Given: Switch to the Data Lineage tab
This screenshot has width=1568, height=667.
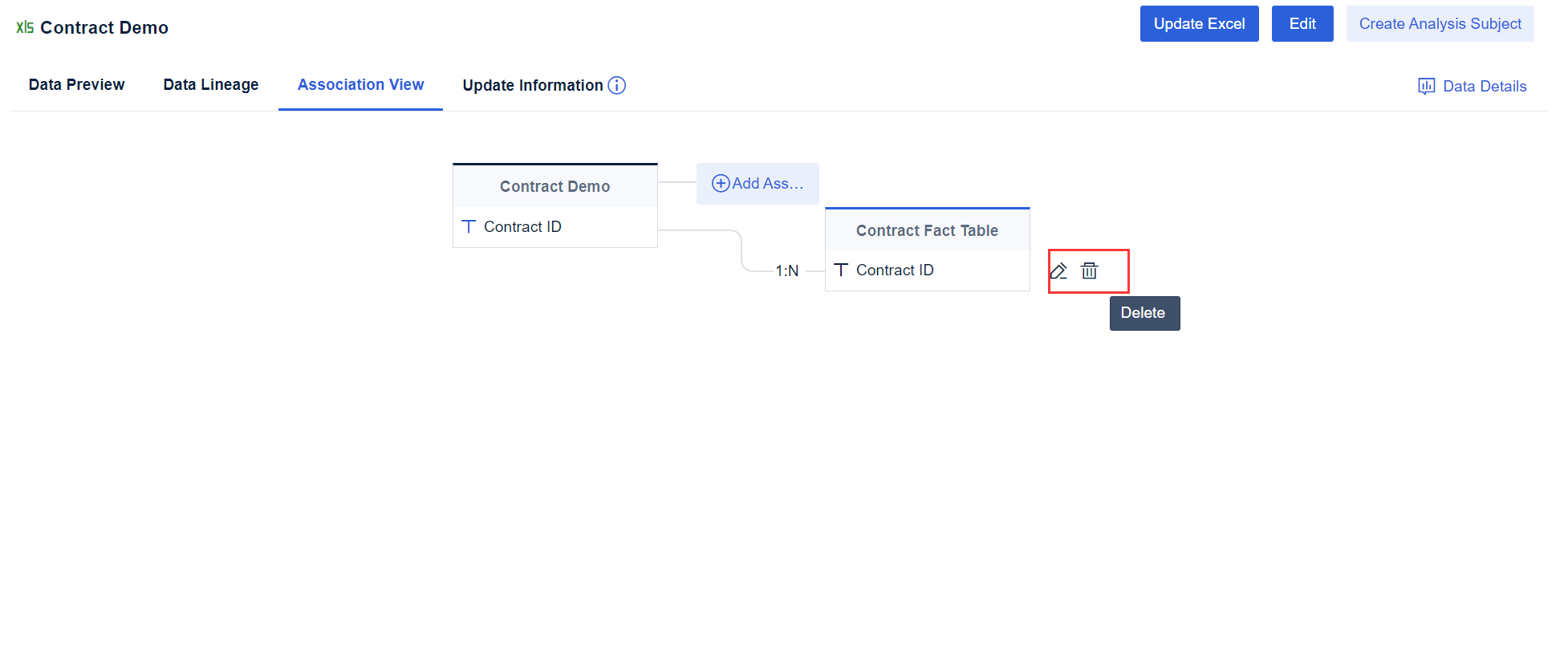Looking at the screenshot, I should (210, 84).
